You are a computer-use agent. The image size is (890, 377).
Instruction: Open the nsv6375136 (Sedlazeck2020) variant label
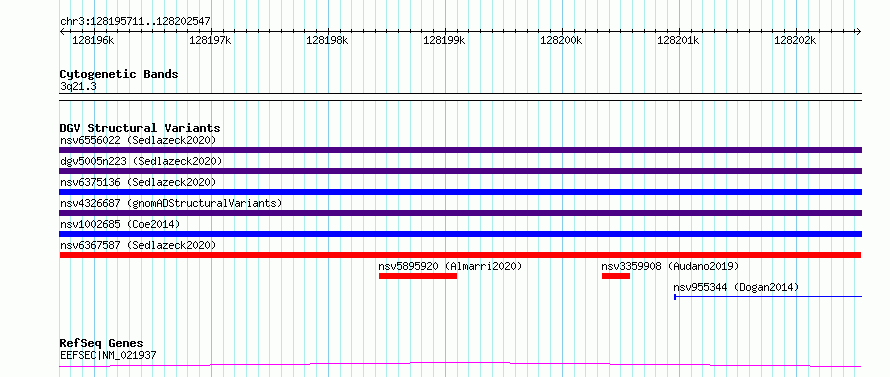(138, 182)
